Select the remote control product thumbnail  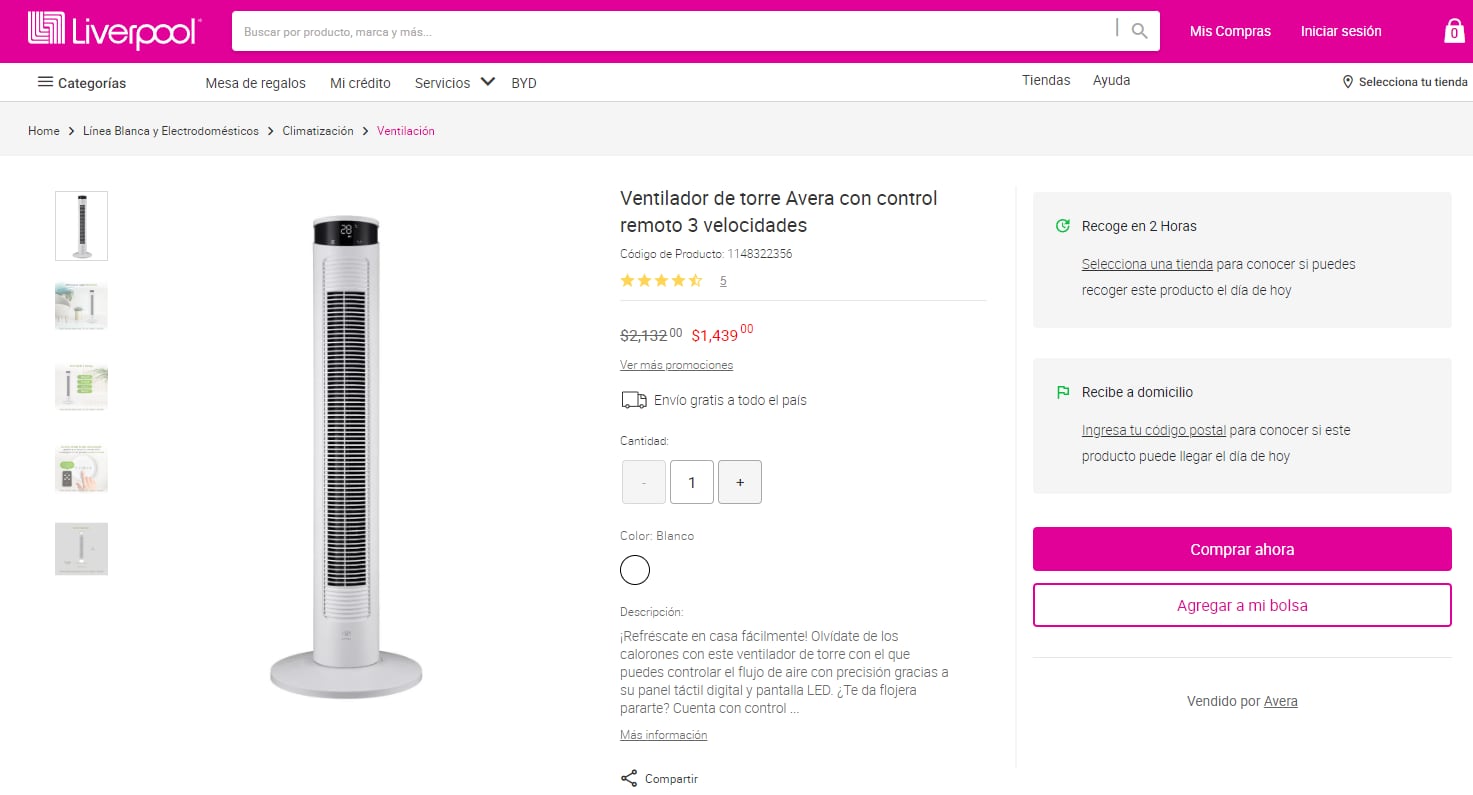tap(81, 467)
